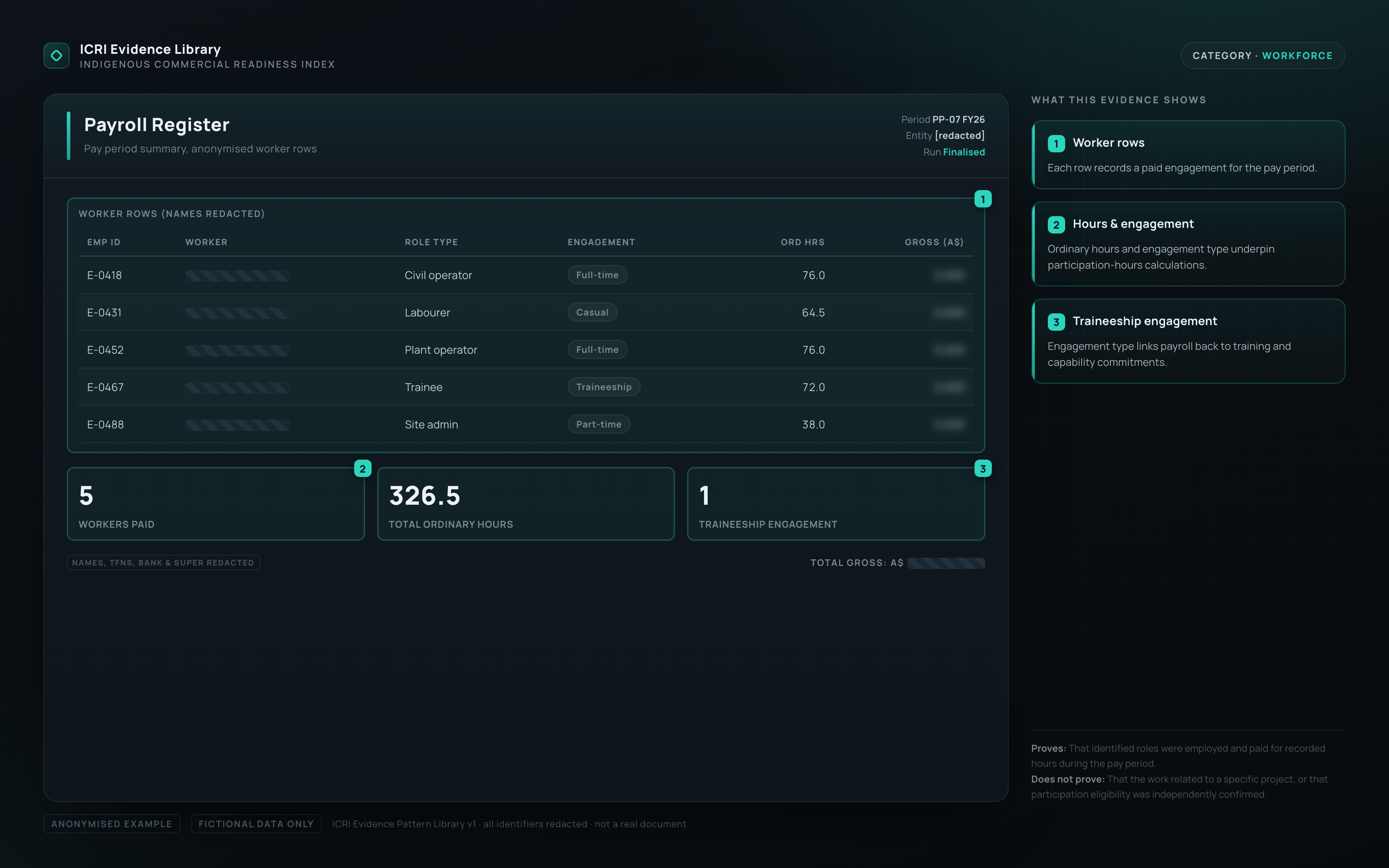Click the redacted worker name bar for E-0418

point(237,276)
